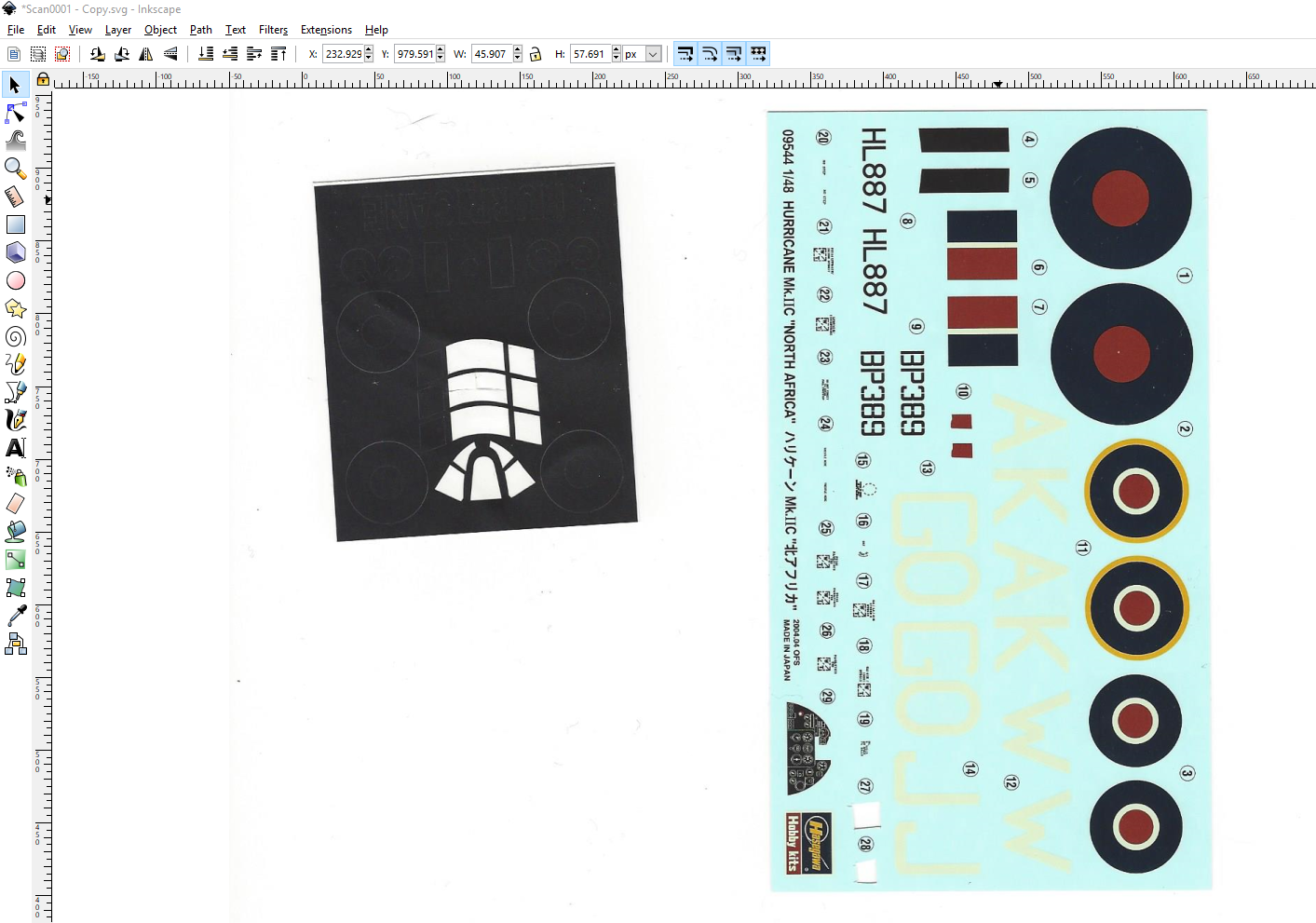The height and width of the screenshot is (923, 1316).
Task: Open the Help menu
Action: tap(376, 30)
